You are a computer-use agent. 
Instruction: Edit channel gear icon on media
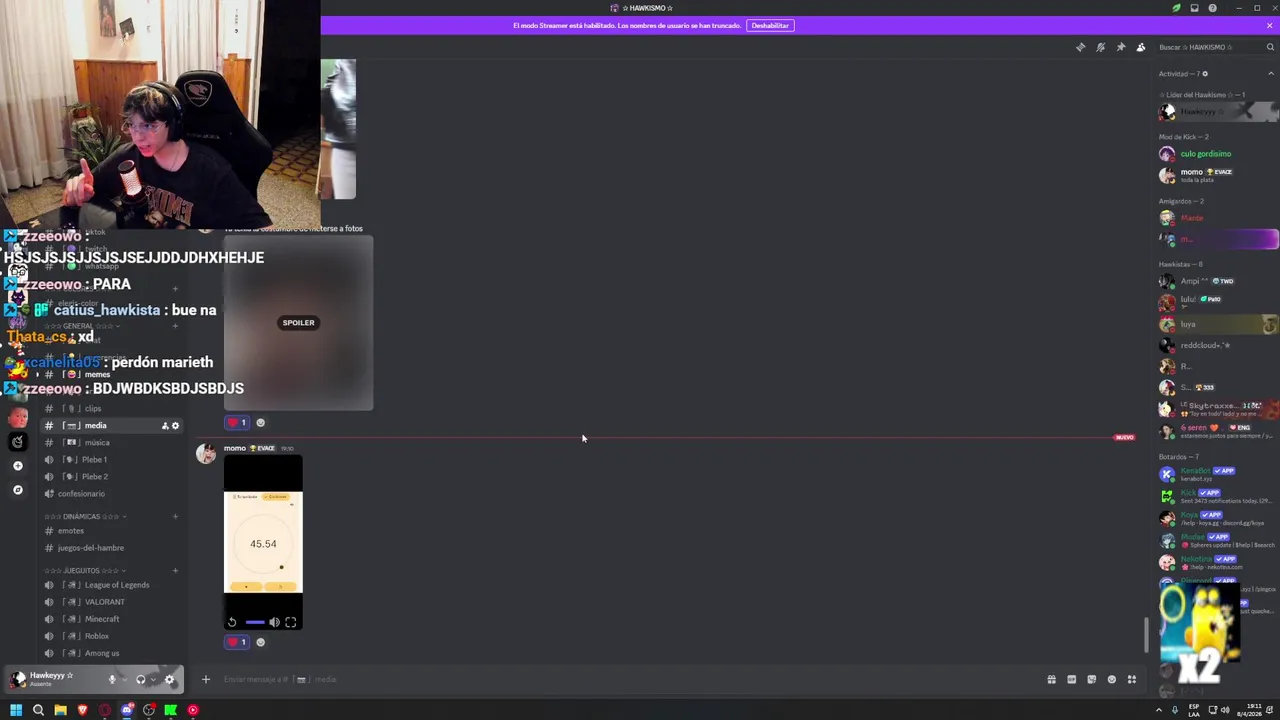click(176, 426)
